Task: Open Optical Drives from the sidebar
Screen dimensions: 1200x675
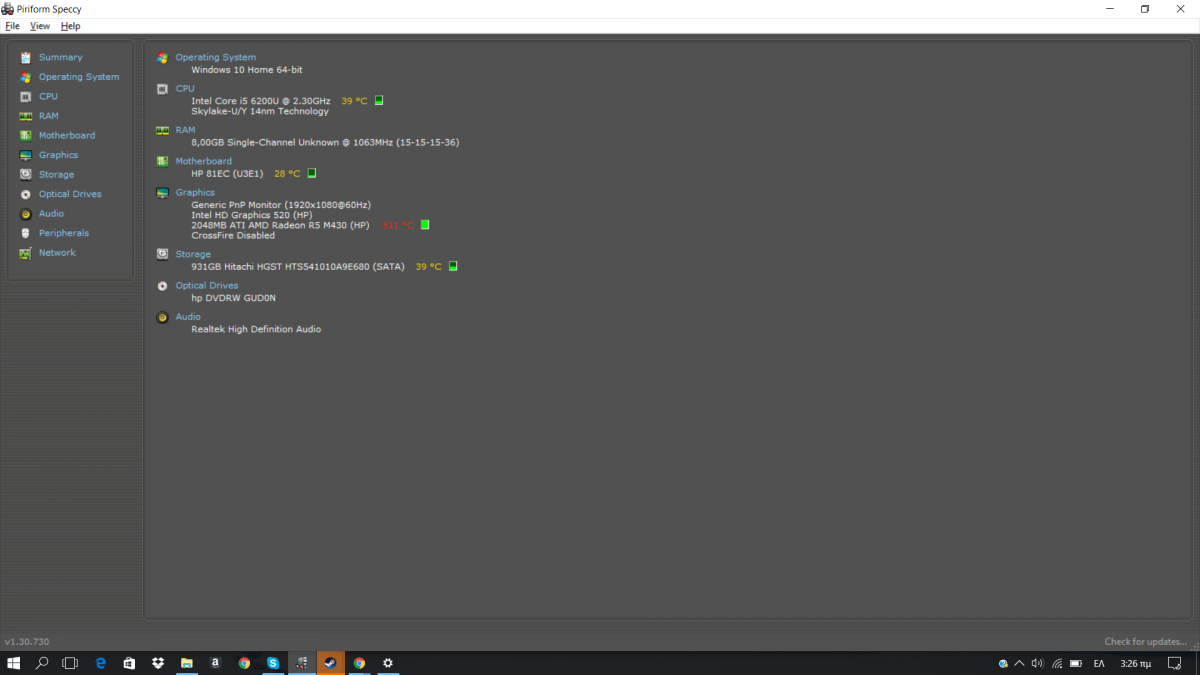Action: [x=70, y=194]
